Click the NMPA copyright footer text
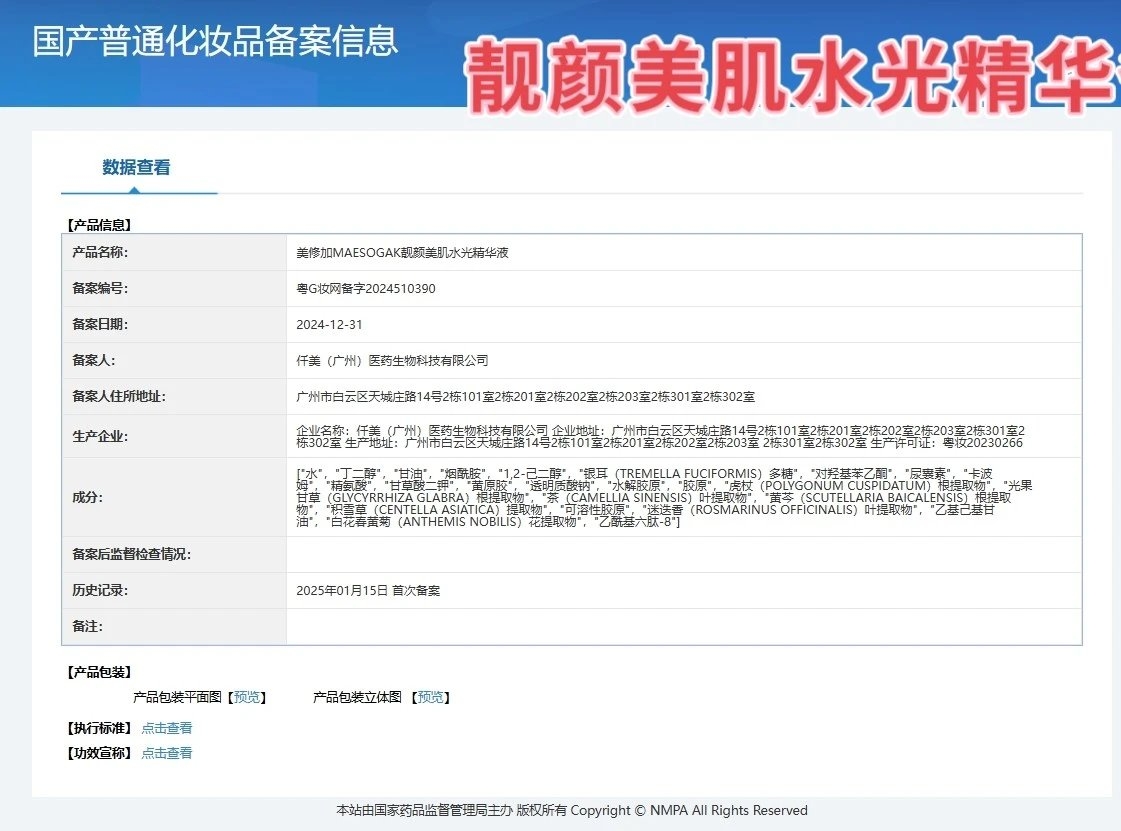This screenshot has width=1121, height=831. click(572, 810)
